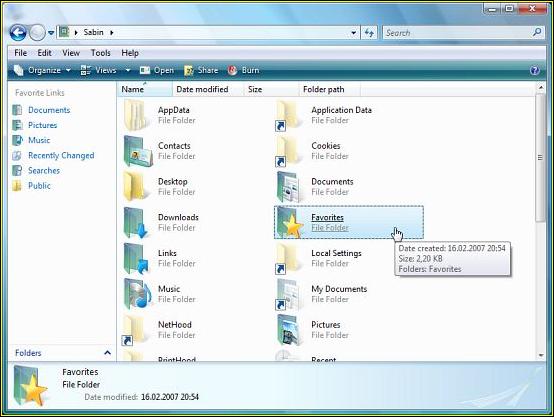
Task: Click the Refresh button beside address bar
Action: 369,33
